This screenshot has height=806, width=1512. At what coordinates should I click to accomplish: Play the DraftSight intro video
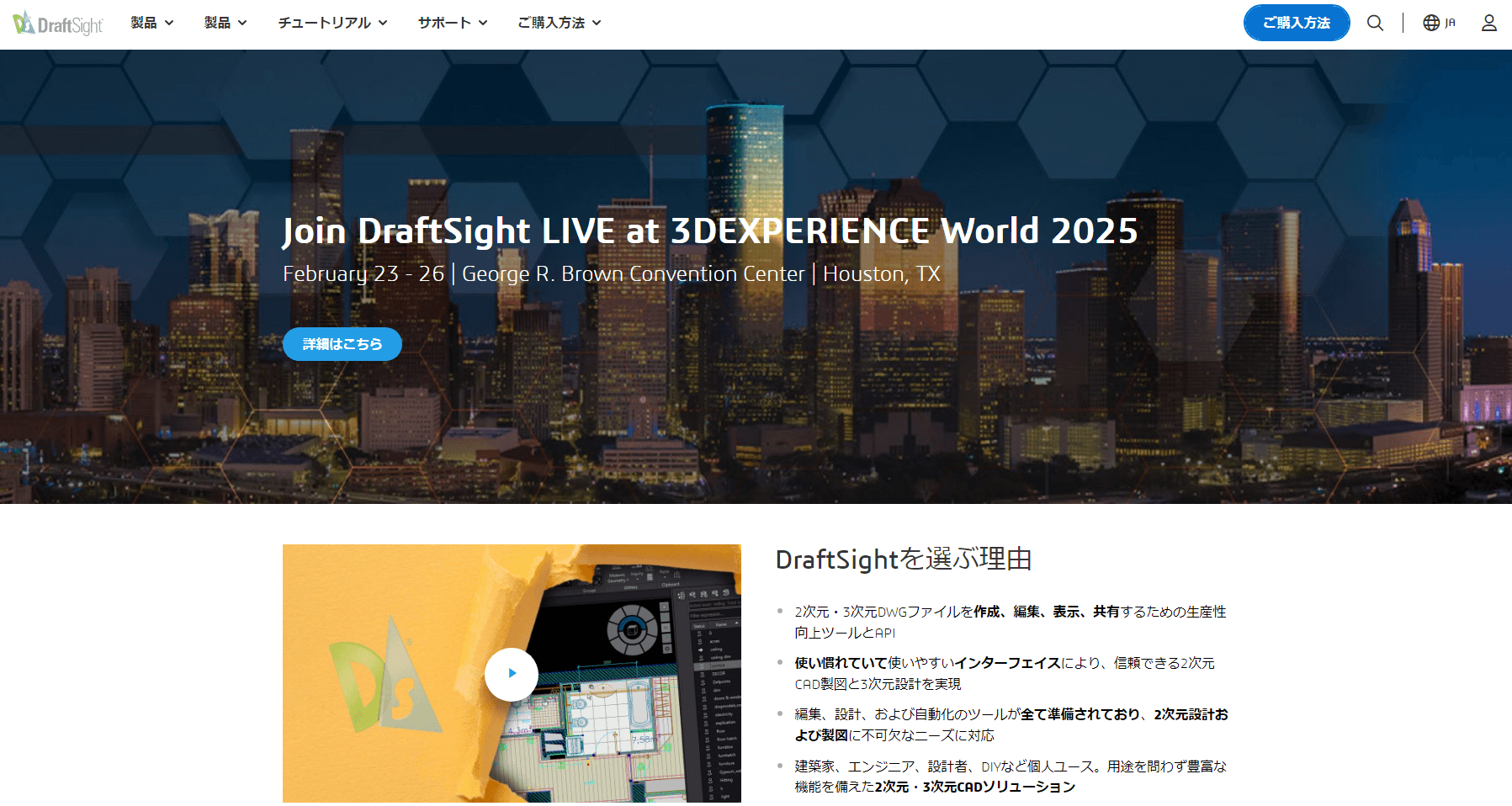[512, 674]
